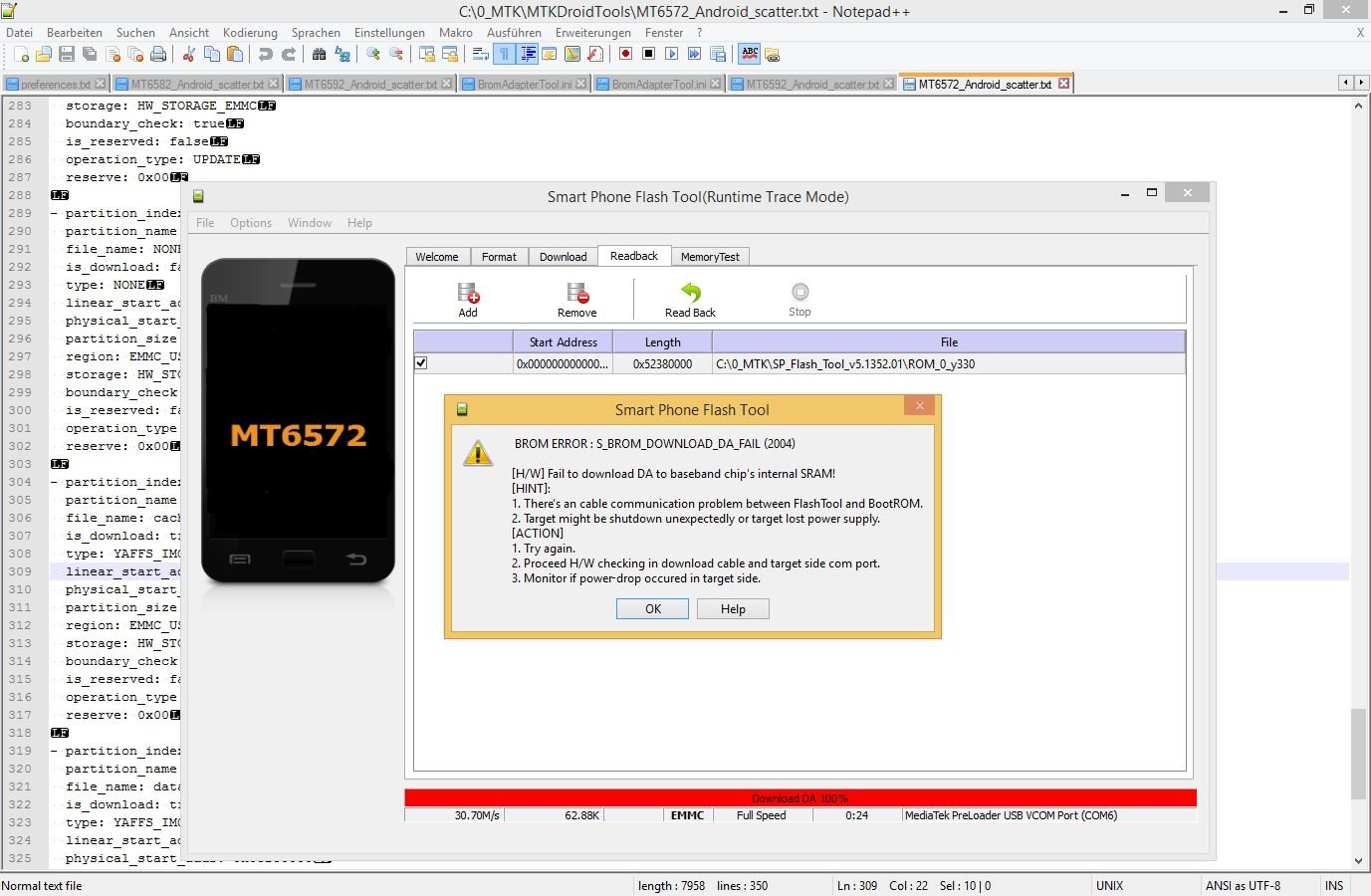Click Help in BROM error dialog
Viewport: 1371px width, 896px height.
pyautogui.click(x=733, y=609)
